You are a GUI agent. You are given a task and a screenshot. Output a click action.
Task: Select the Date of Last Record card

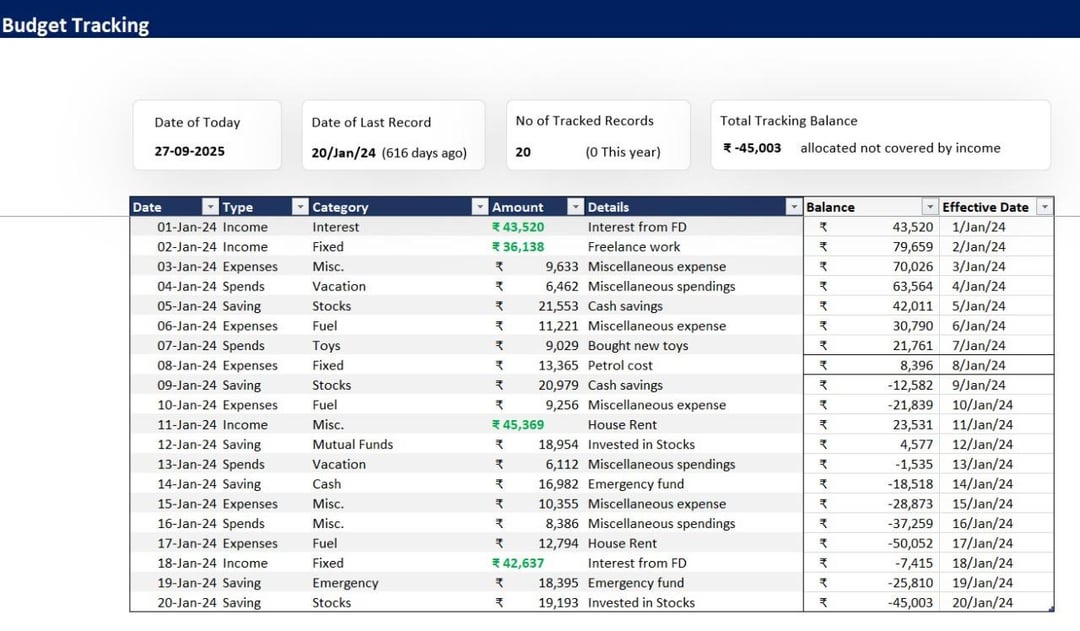[393, 135]
